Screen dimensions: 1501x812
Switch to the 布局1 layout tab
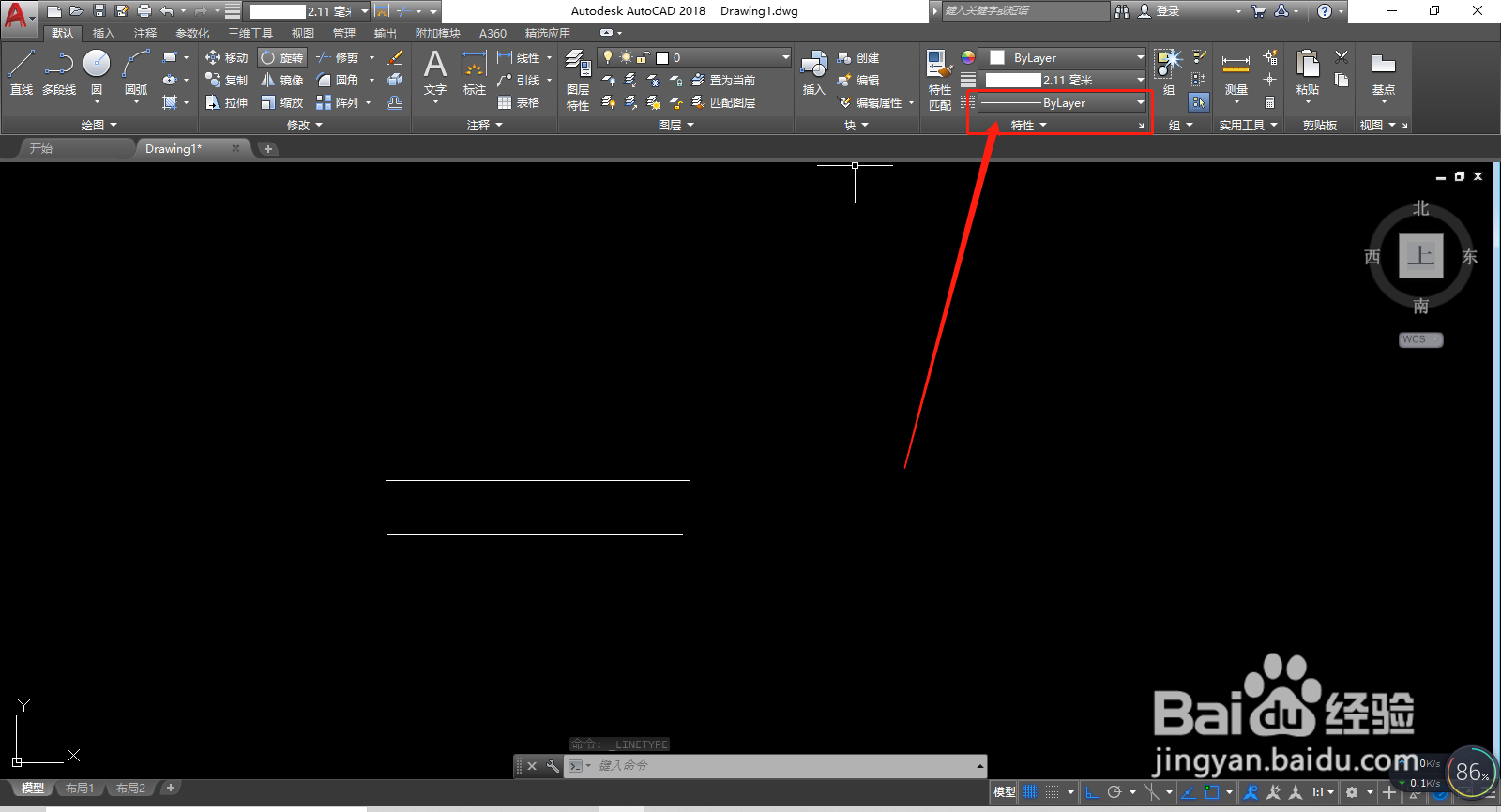(x=80, y=789)
